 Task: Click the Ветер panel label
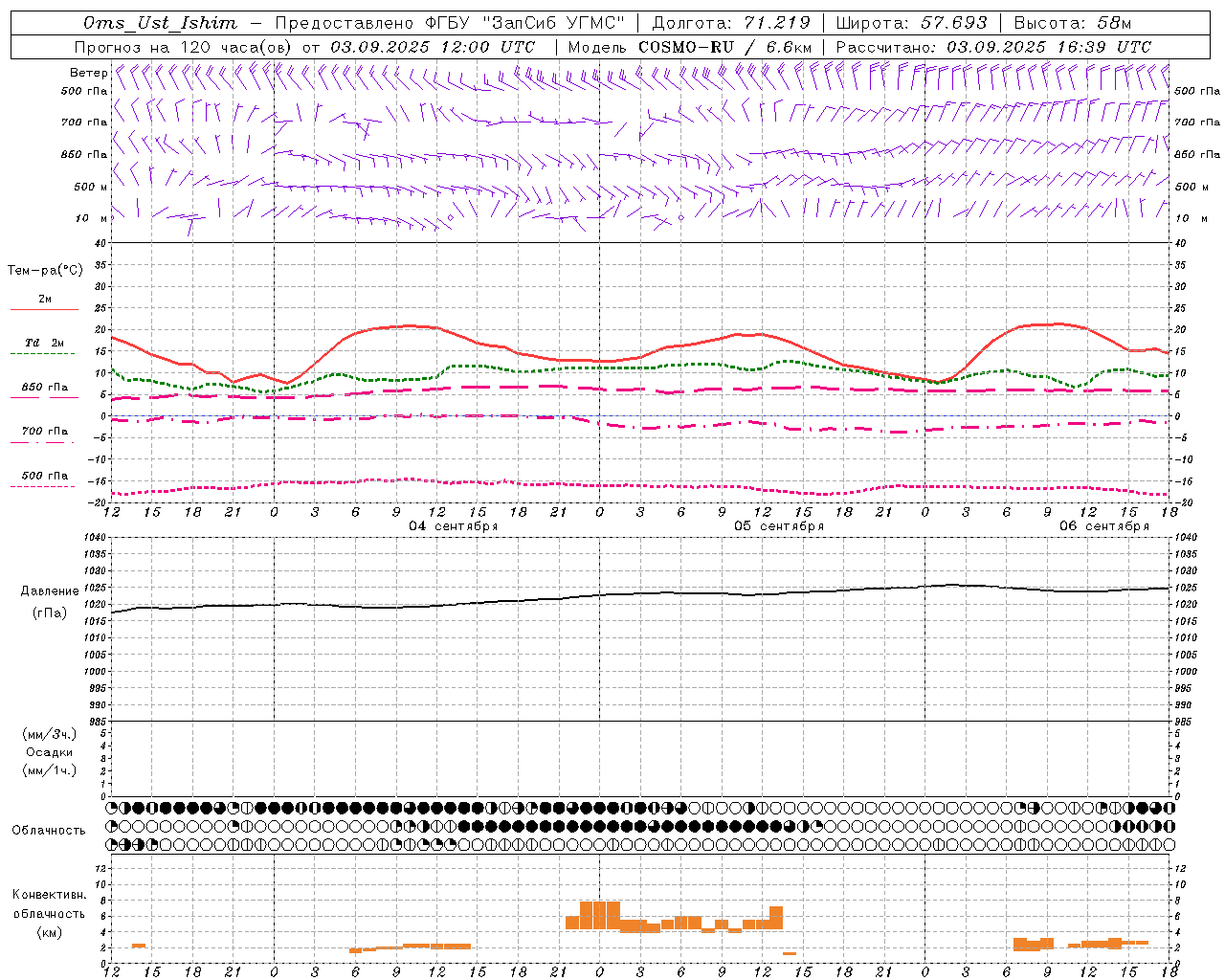[x=88, y=73]
